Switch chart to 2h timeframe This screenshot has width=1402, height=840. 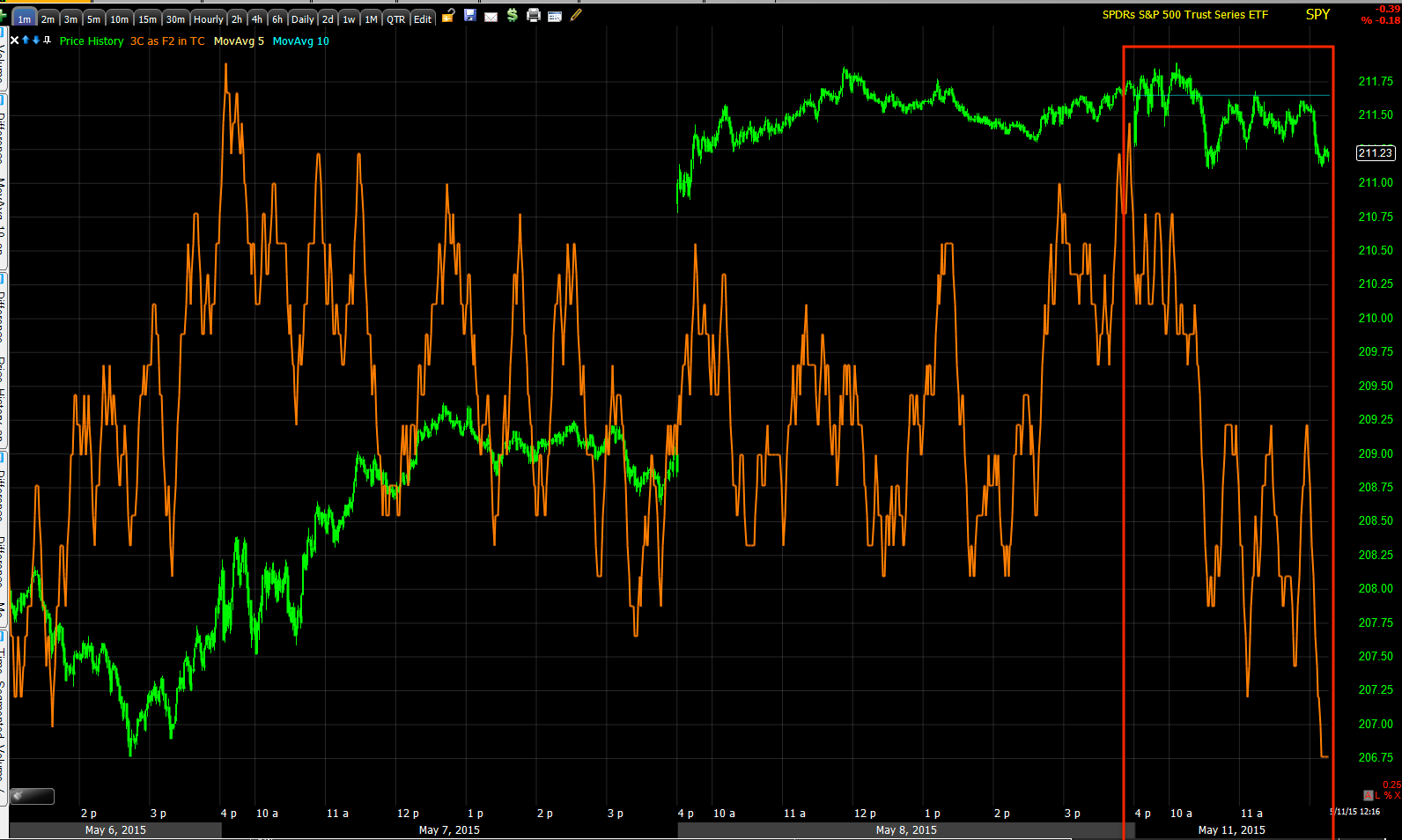[237, 18]
